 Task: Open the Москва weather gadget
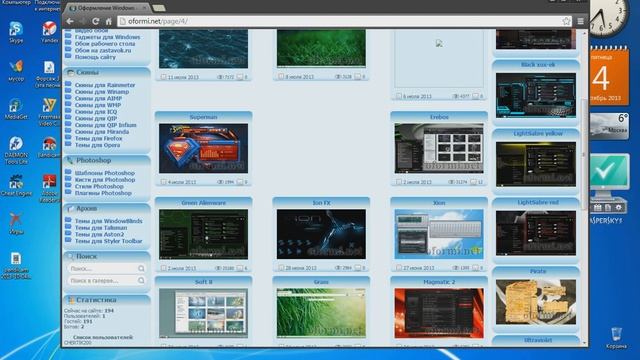pyautogui.click(x=609, y=126)
